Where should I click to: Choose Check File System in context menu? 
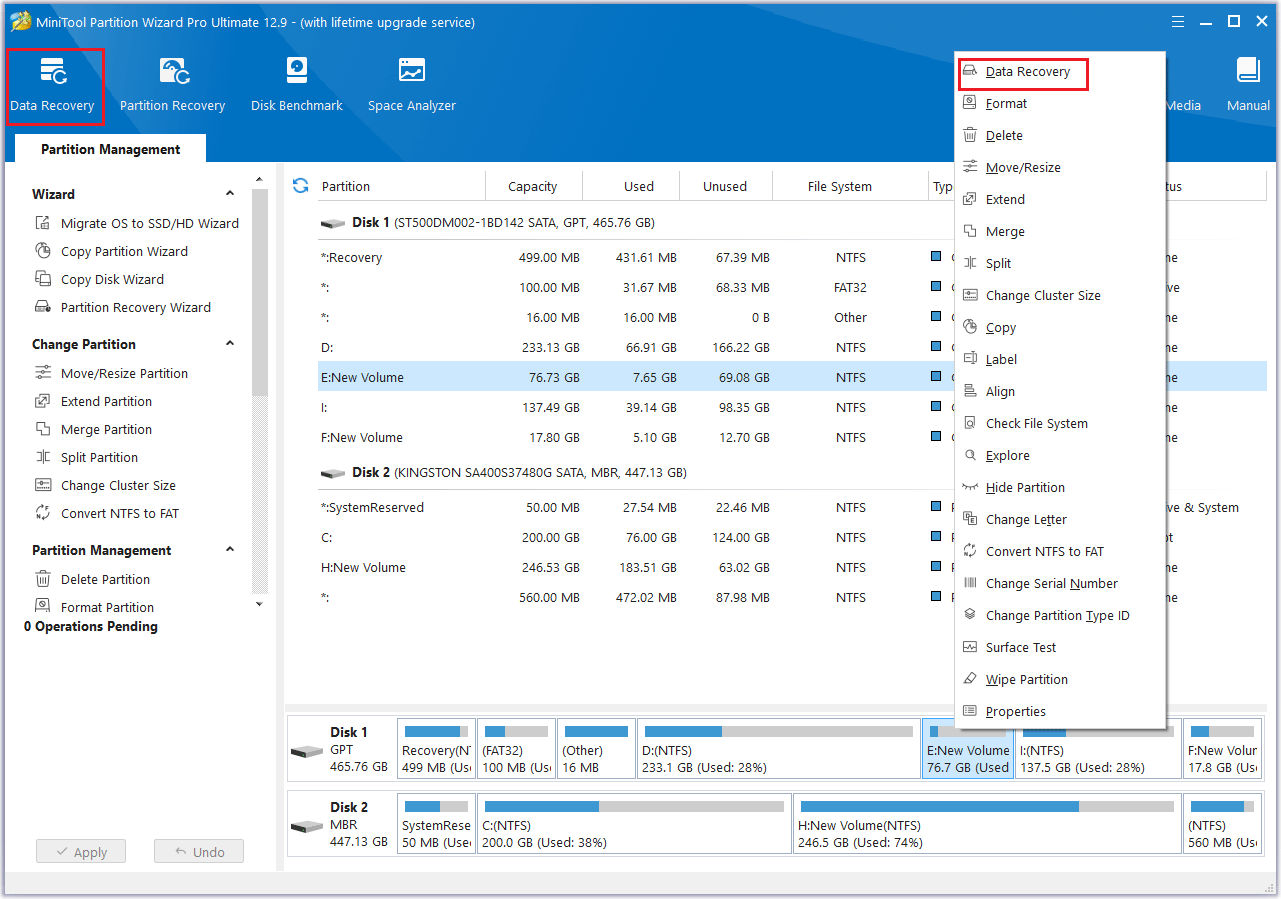coord(1060,424)
